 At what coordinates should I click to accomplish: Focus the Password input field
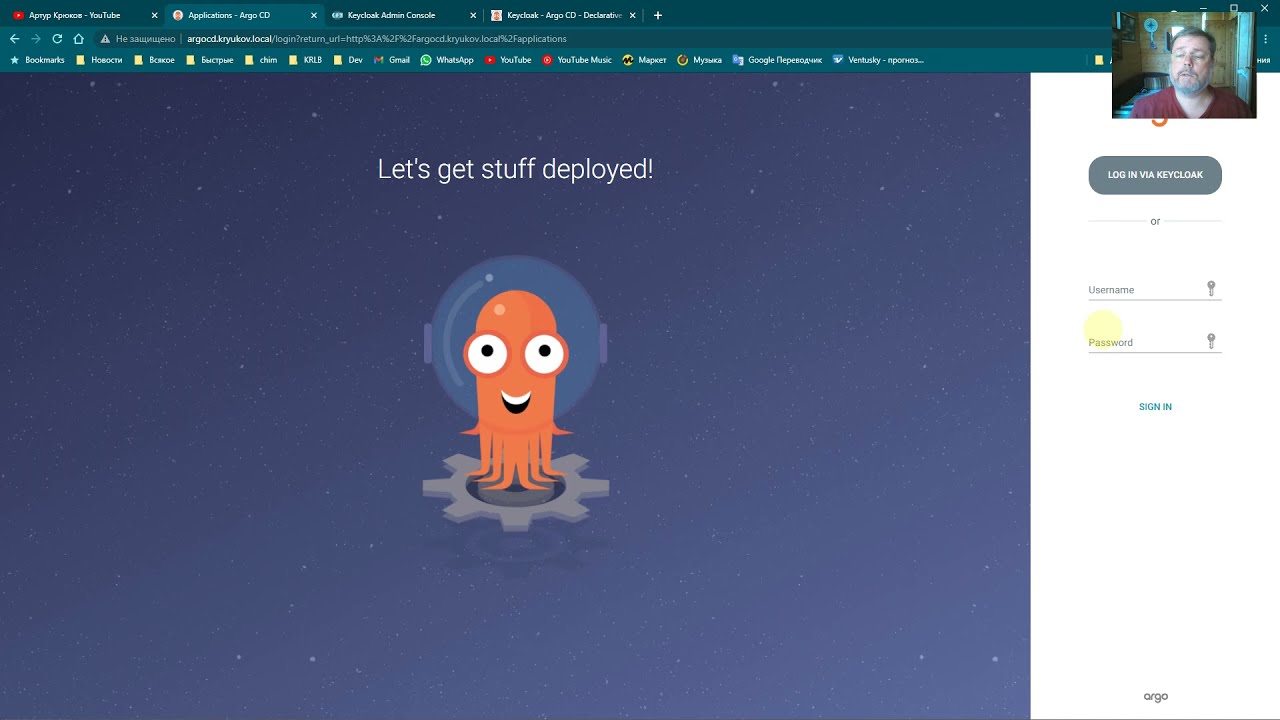tap(1155, 342)
